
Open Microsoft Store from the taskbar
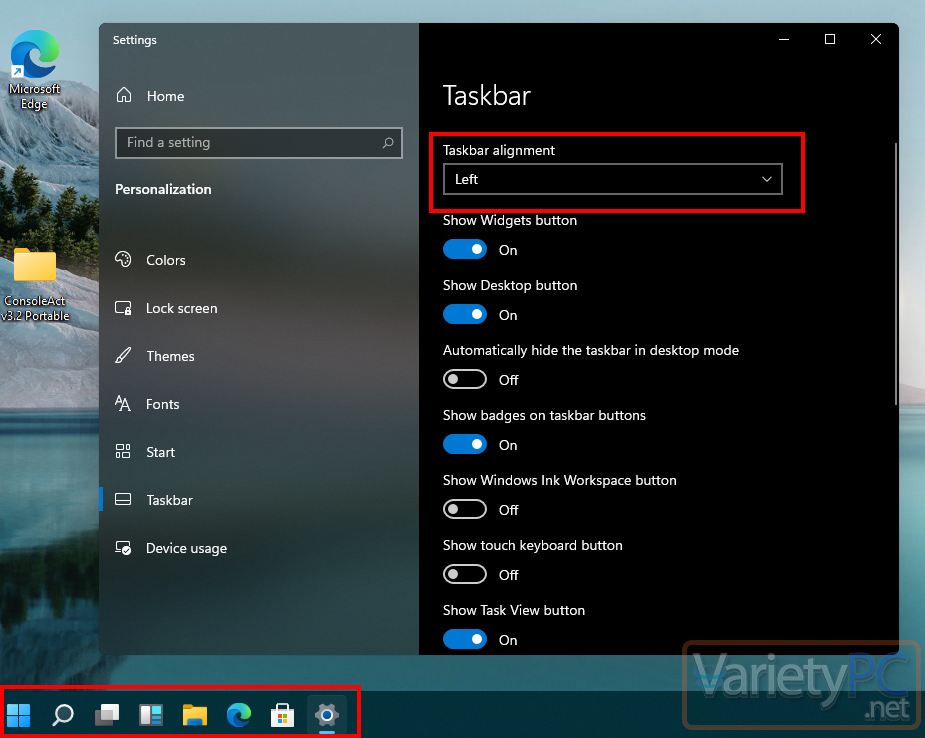(x=283, y=715)
